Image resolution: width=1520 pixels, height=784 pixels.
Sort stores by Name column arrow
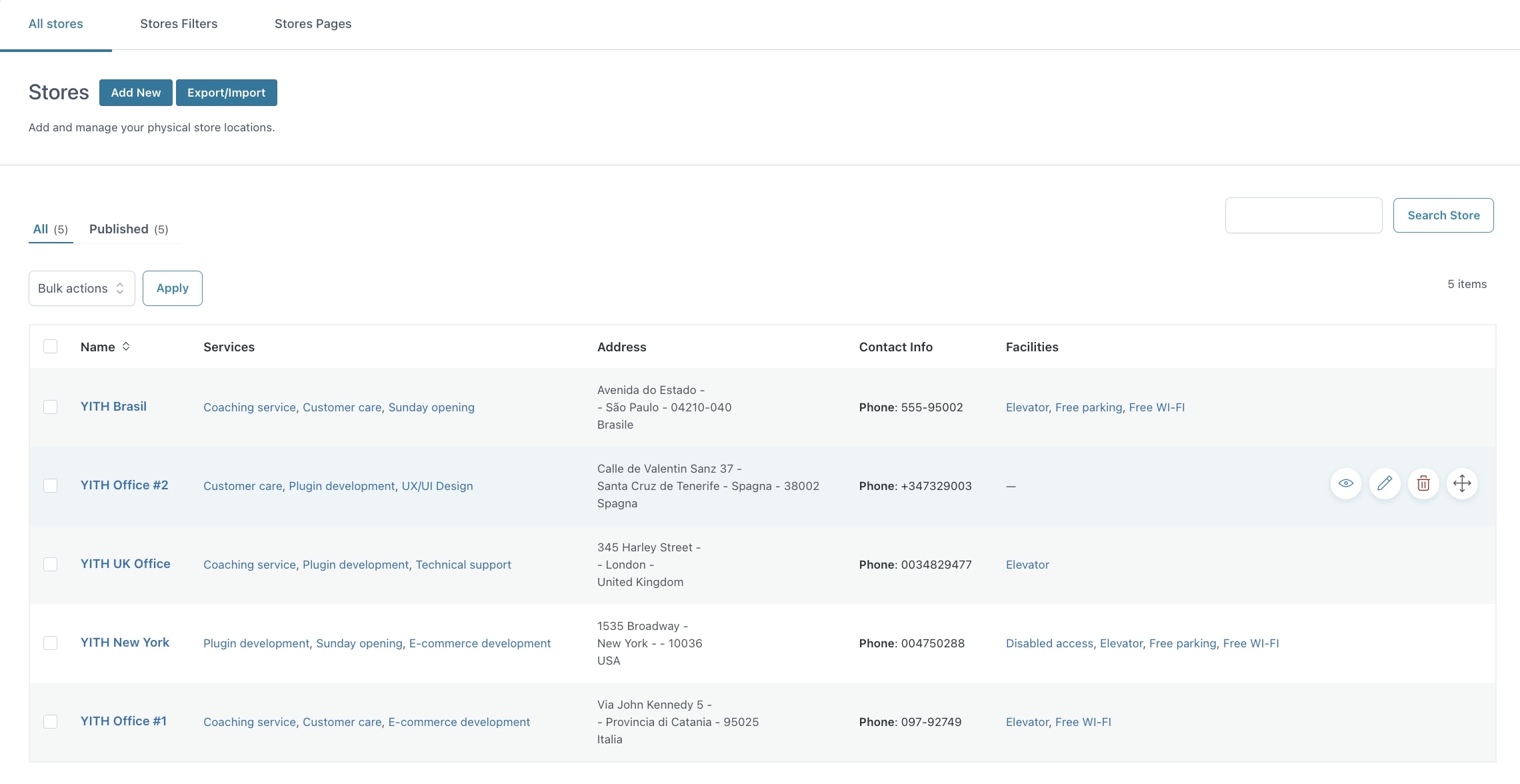tap(126, 347)
